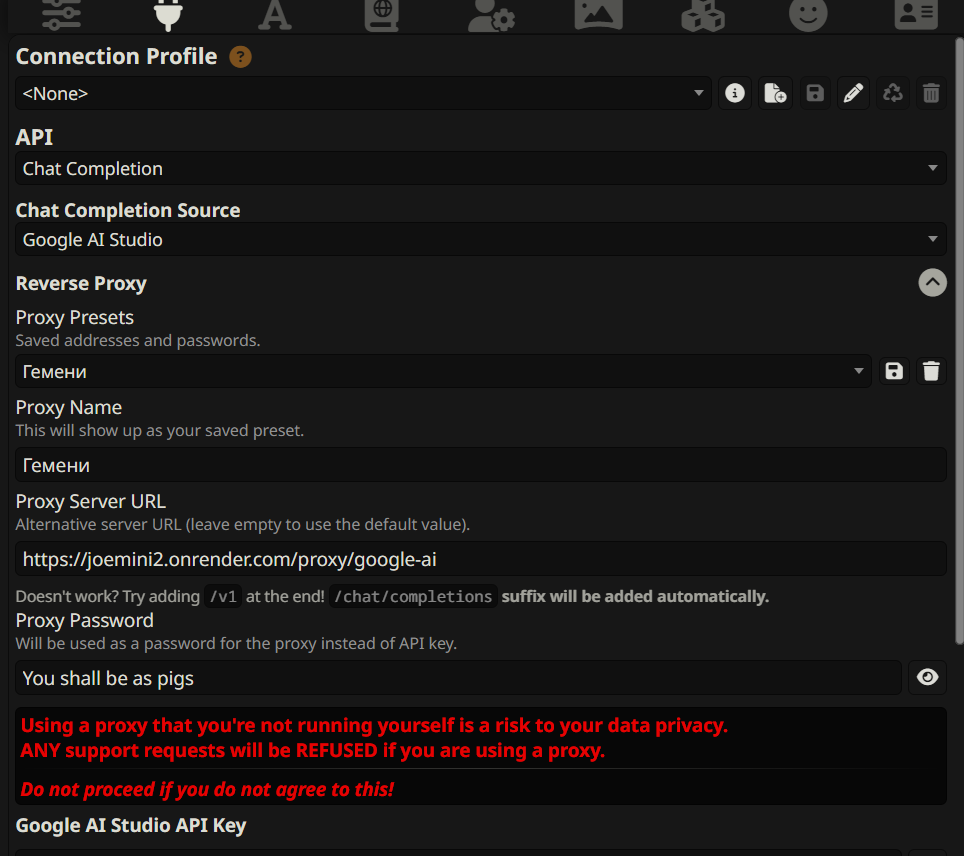
Task: Open Character Management card icon
Action: point(916,15)
